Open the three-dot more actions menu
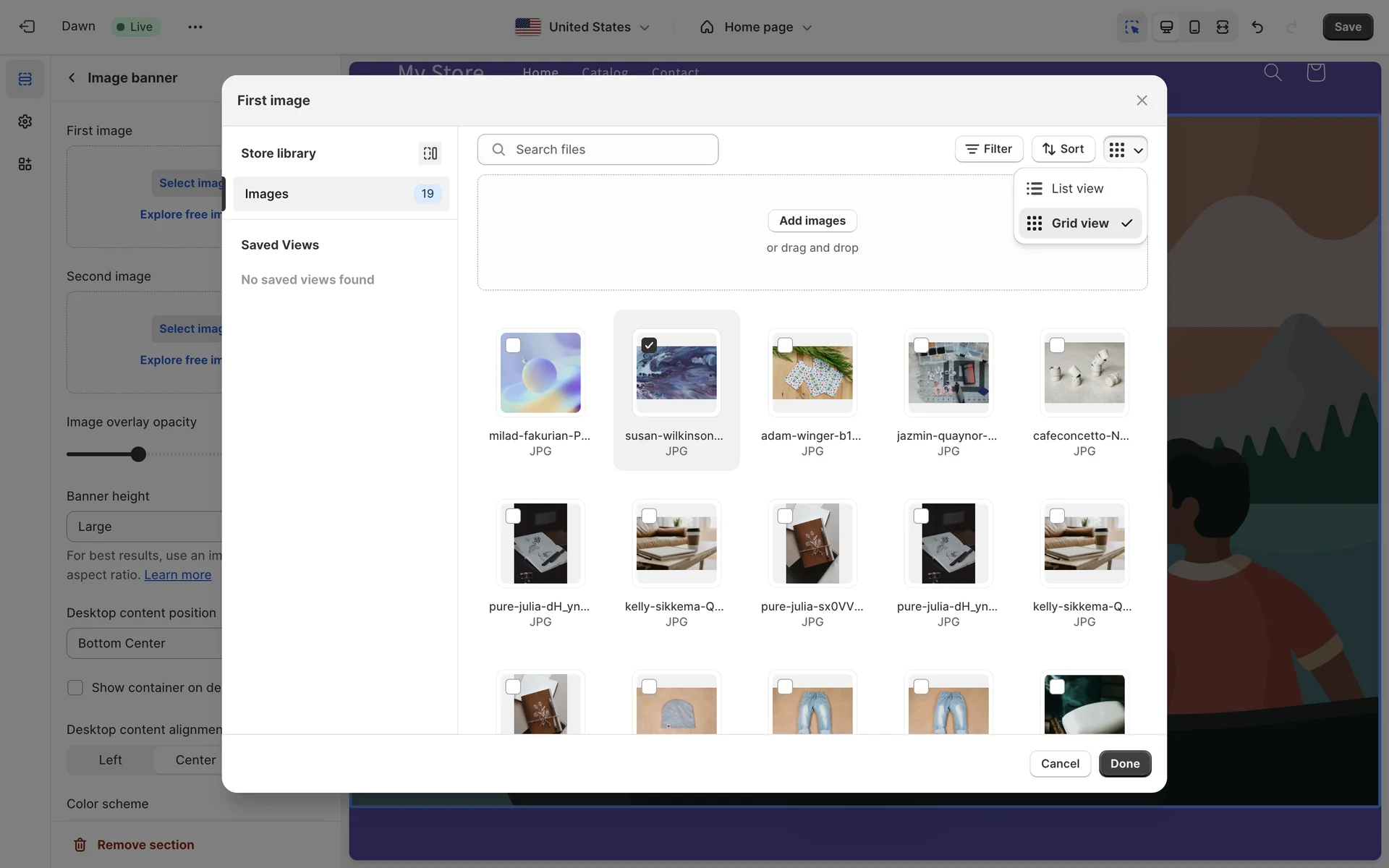 [195, 27]
